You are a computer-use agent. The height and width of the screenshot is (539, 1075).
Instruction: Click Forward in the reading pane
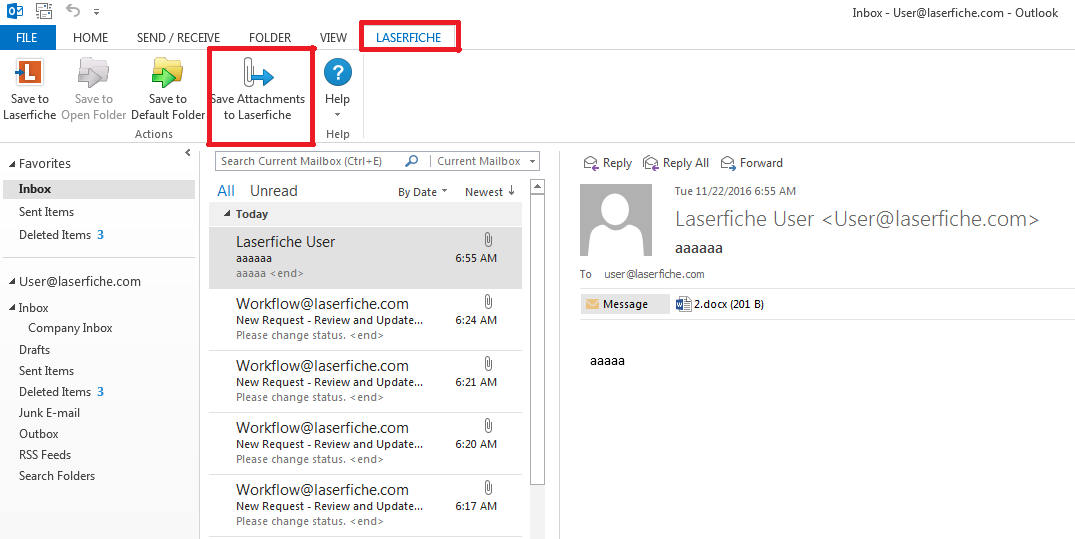[751, 163]
